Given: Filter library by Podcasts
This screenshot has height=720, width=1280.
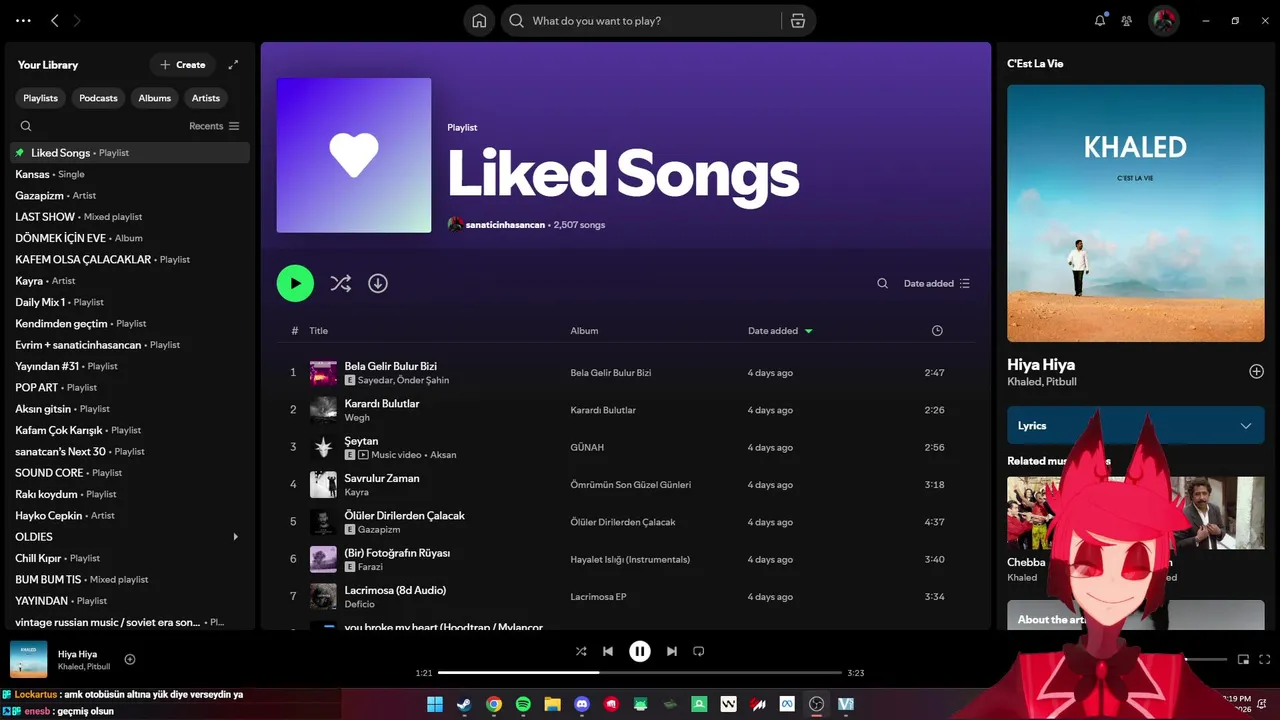Looking at the screenshot, I should pos(99,98).
